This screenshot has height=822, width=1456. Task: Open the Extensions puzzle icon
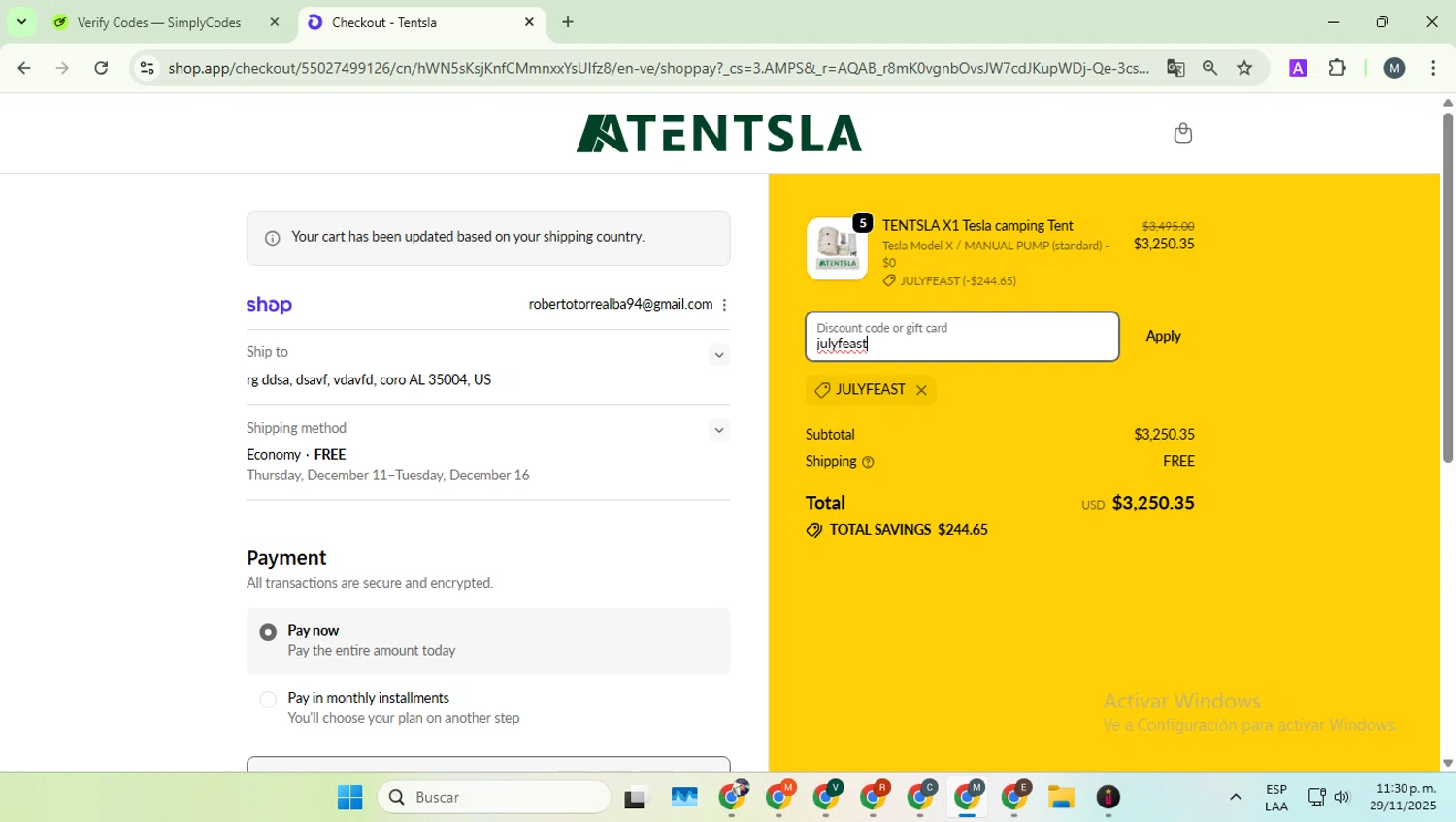pyautogui.click(x=1338, y=68)
